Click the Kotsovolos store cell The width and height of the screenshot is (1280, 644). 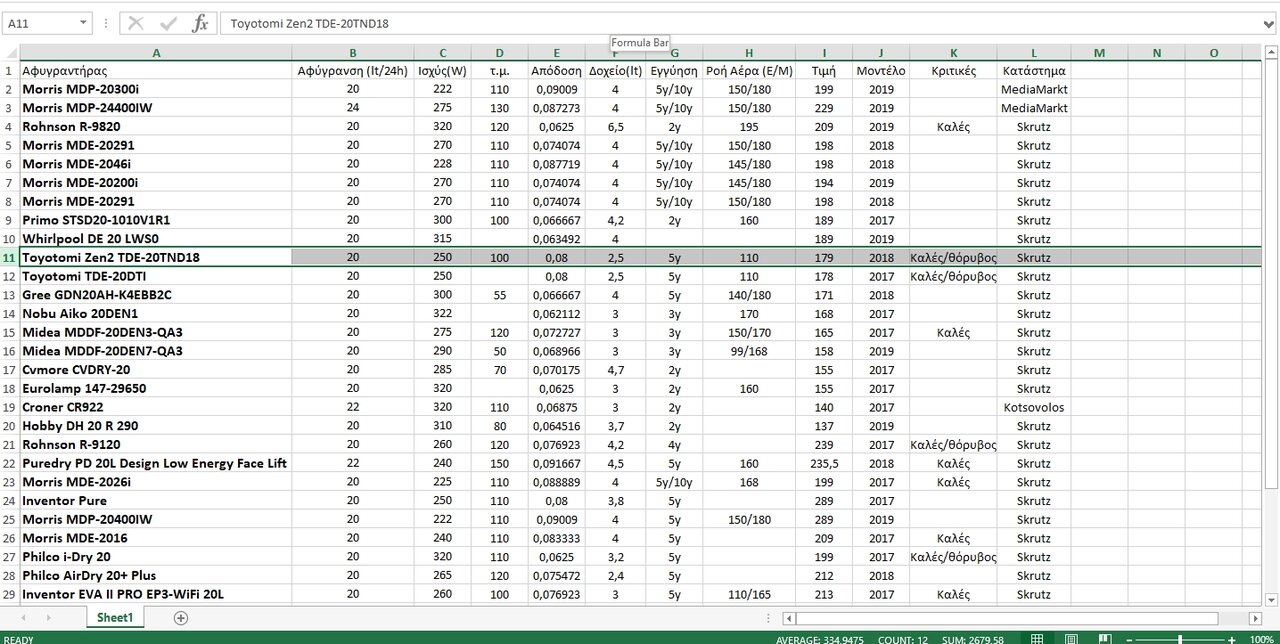click(1034, 407)
